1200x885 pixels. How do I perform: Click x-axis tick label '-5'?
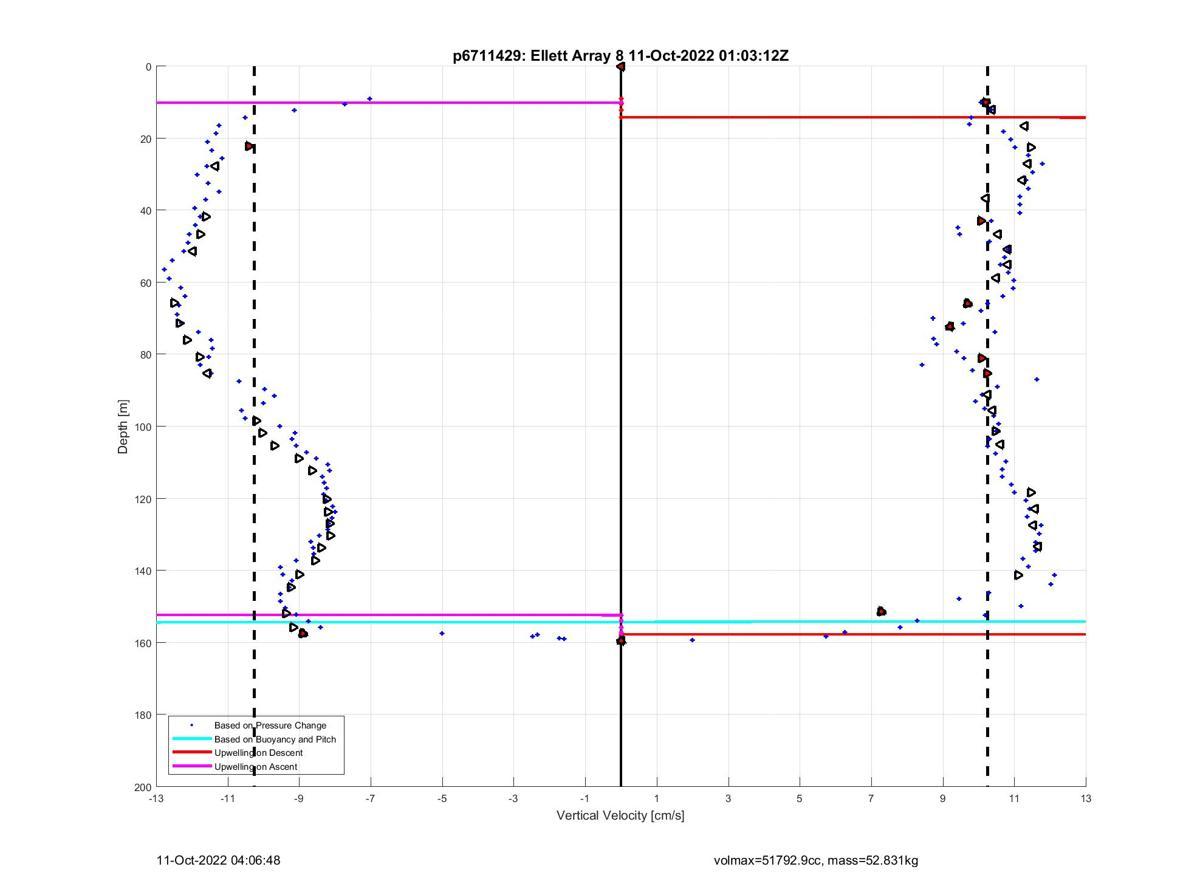tap(442, 798)
